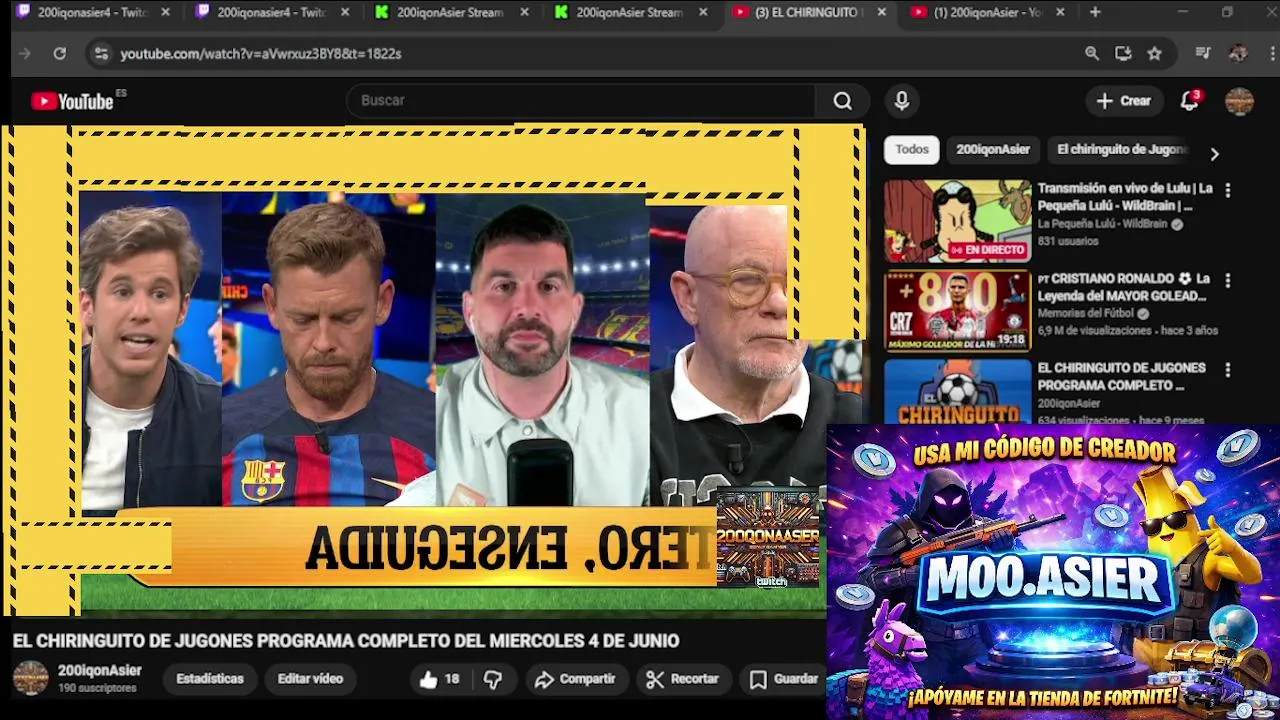Open the browser profile avatar
1280x720 pixels.
(x=1238, y=54)
